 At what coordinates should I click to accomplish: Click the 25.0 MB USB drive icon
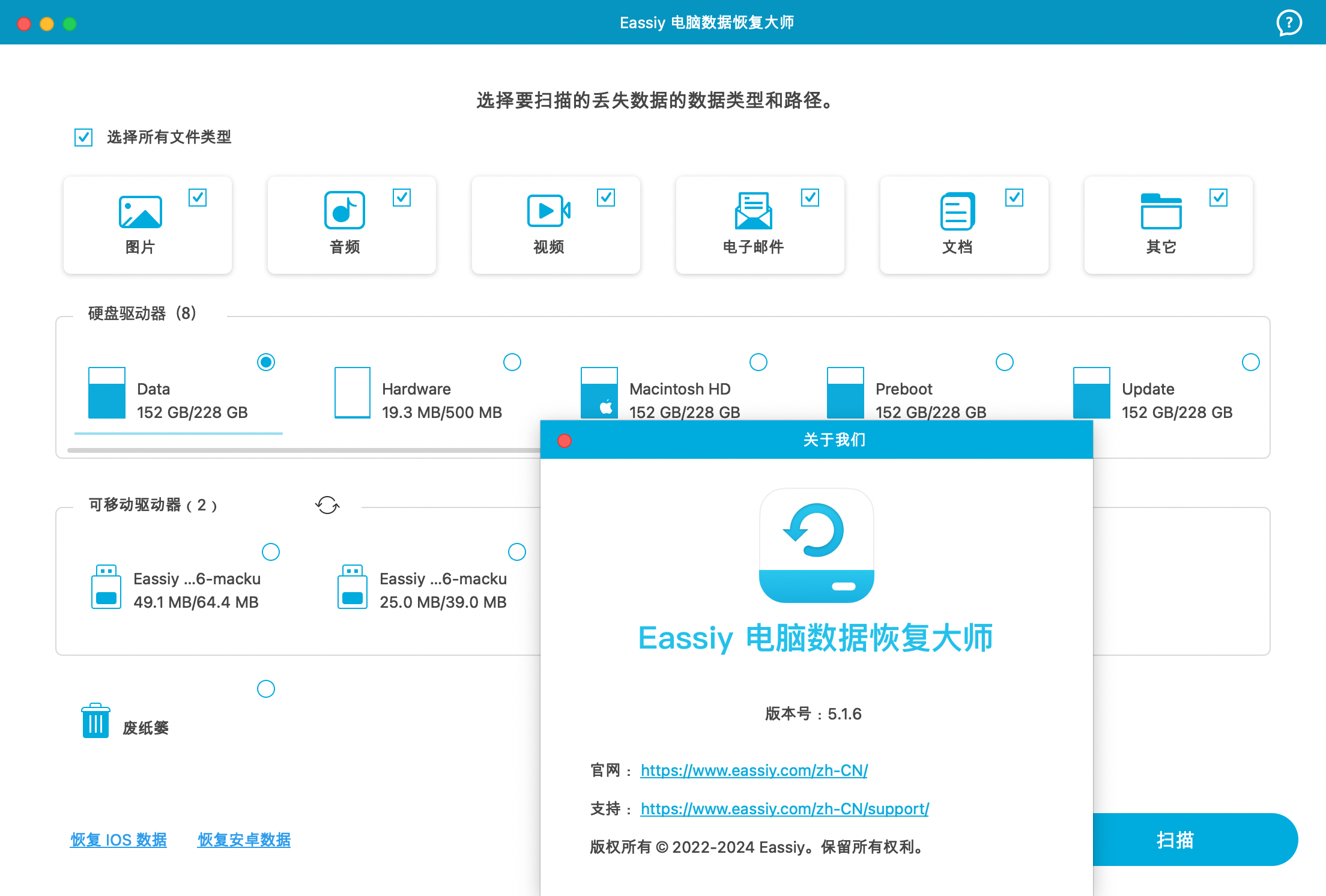[353, 587]
